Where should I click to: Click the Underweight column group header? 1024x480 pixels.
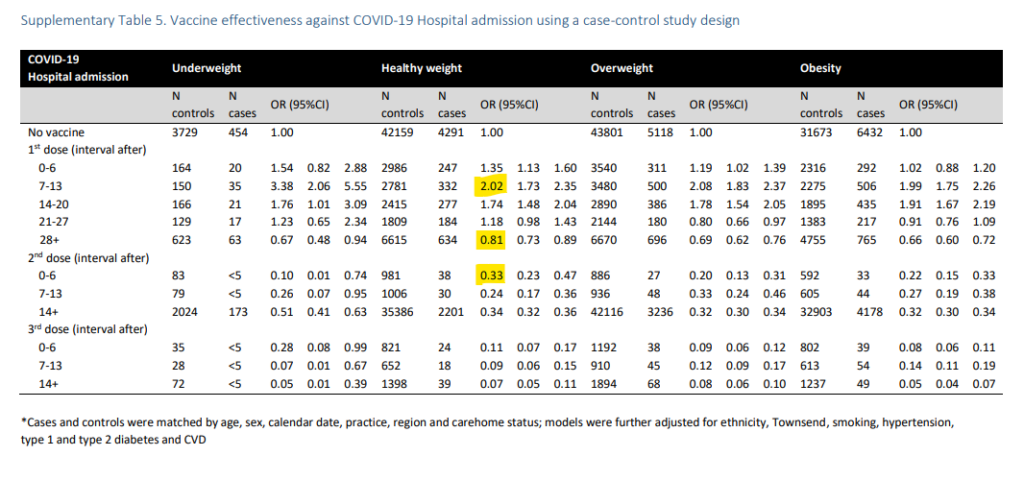201,69
